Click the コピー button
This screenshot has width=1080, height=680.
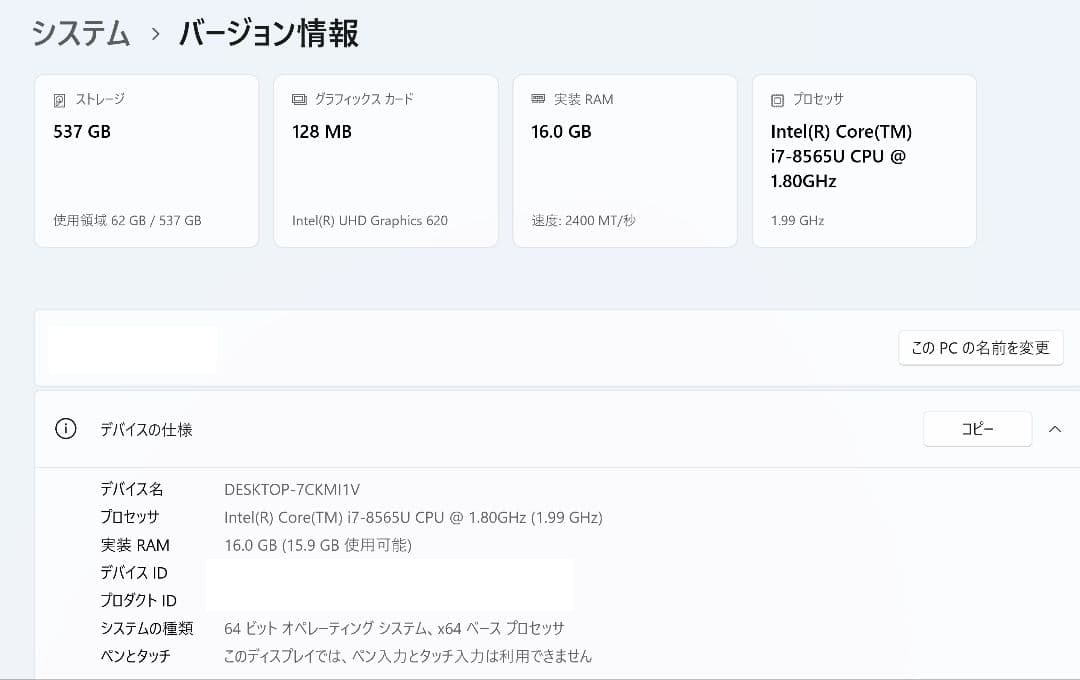coord(977,428)
